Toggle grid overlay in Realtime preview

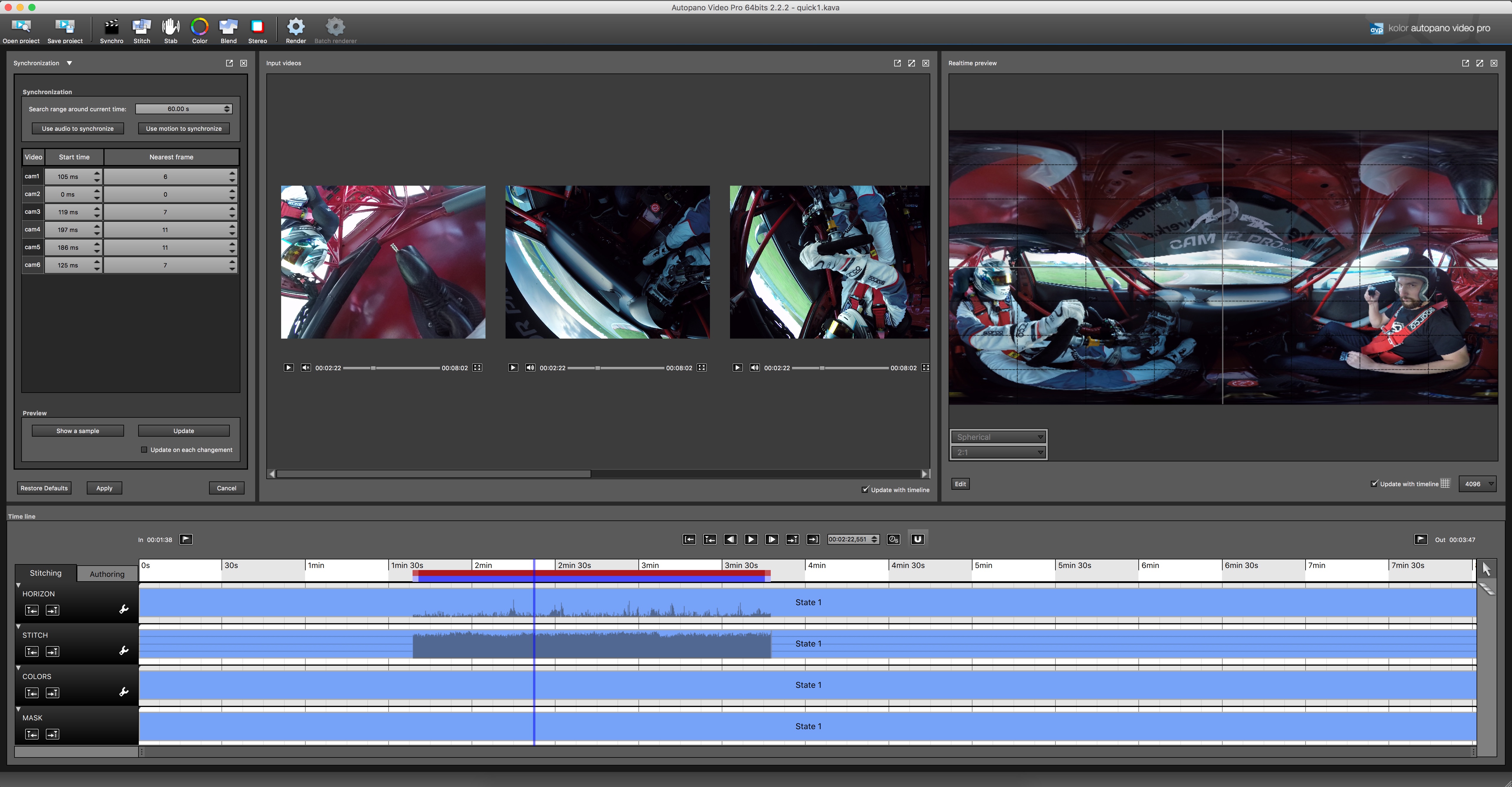(1445, 484)
